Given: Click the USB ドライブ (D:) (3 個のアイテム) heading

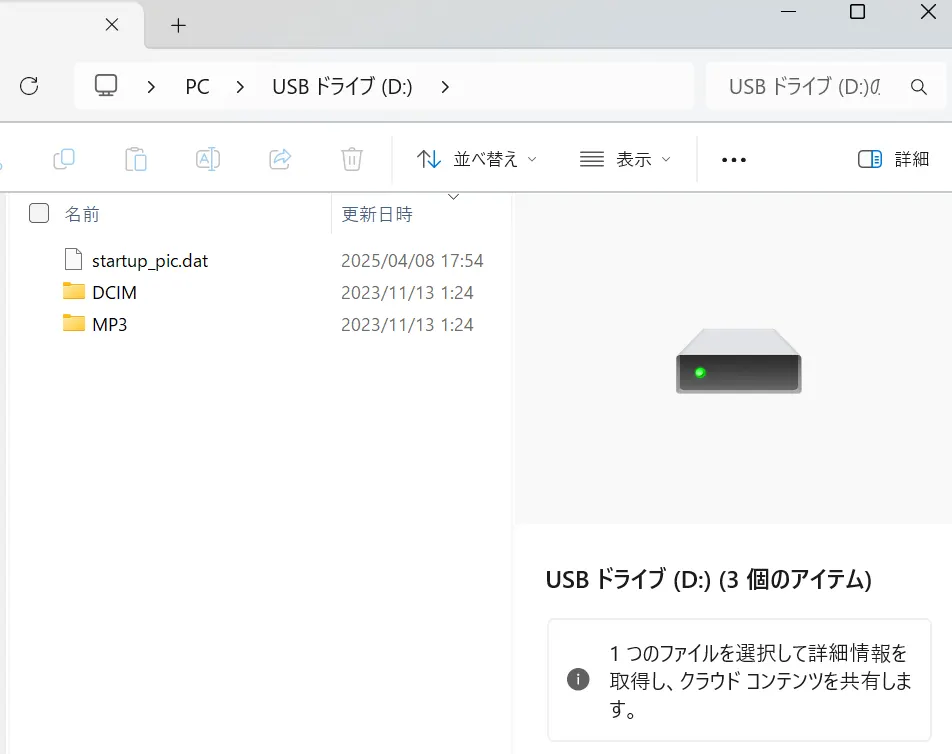Looking at the screenshot, I should point(709,580).
